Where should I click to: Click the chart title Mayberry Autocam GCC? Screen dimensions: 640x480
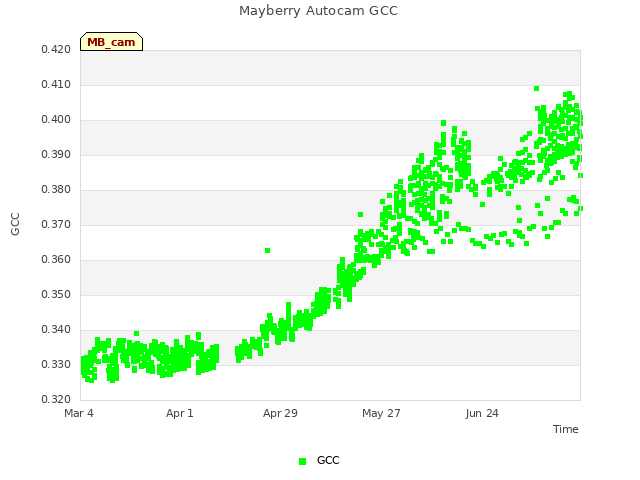pos(318,11)
